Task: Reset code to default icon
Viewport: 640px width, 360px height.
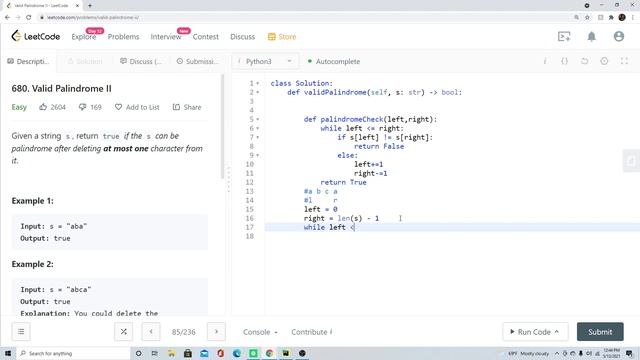Action: (x=584, y=61)
